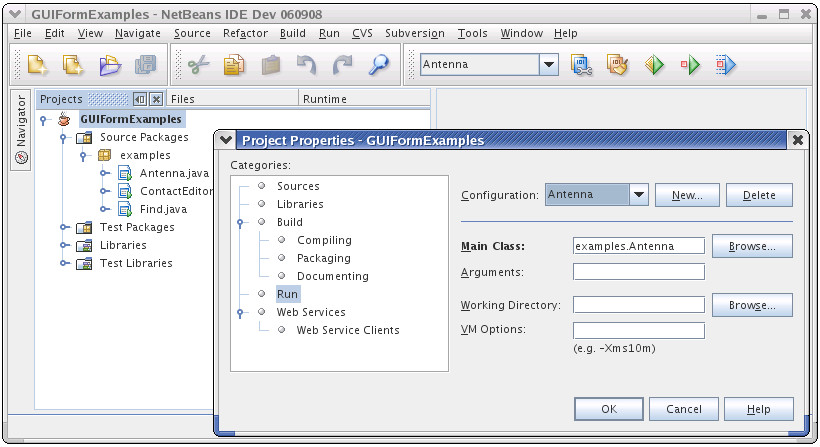This screenshot has height=447, width=820.
Task: Click the Find magnifier icon
Action: coord(379,65)
